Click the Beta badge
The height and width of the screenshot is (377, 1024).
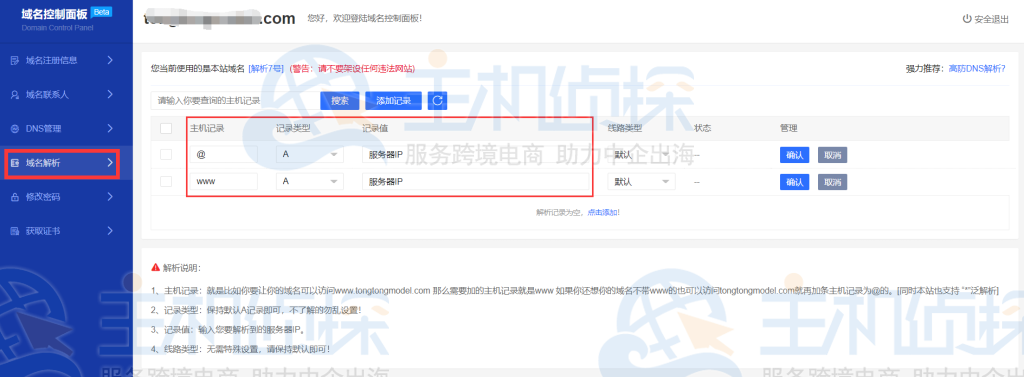click(x=101, y=12)
